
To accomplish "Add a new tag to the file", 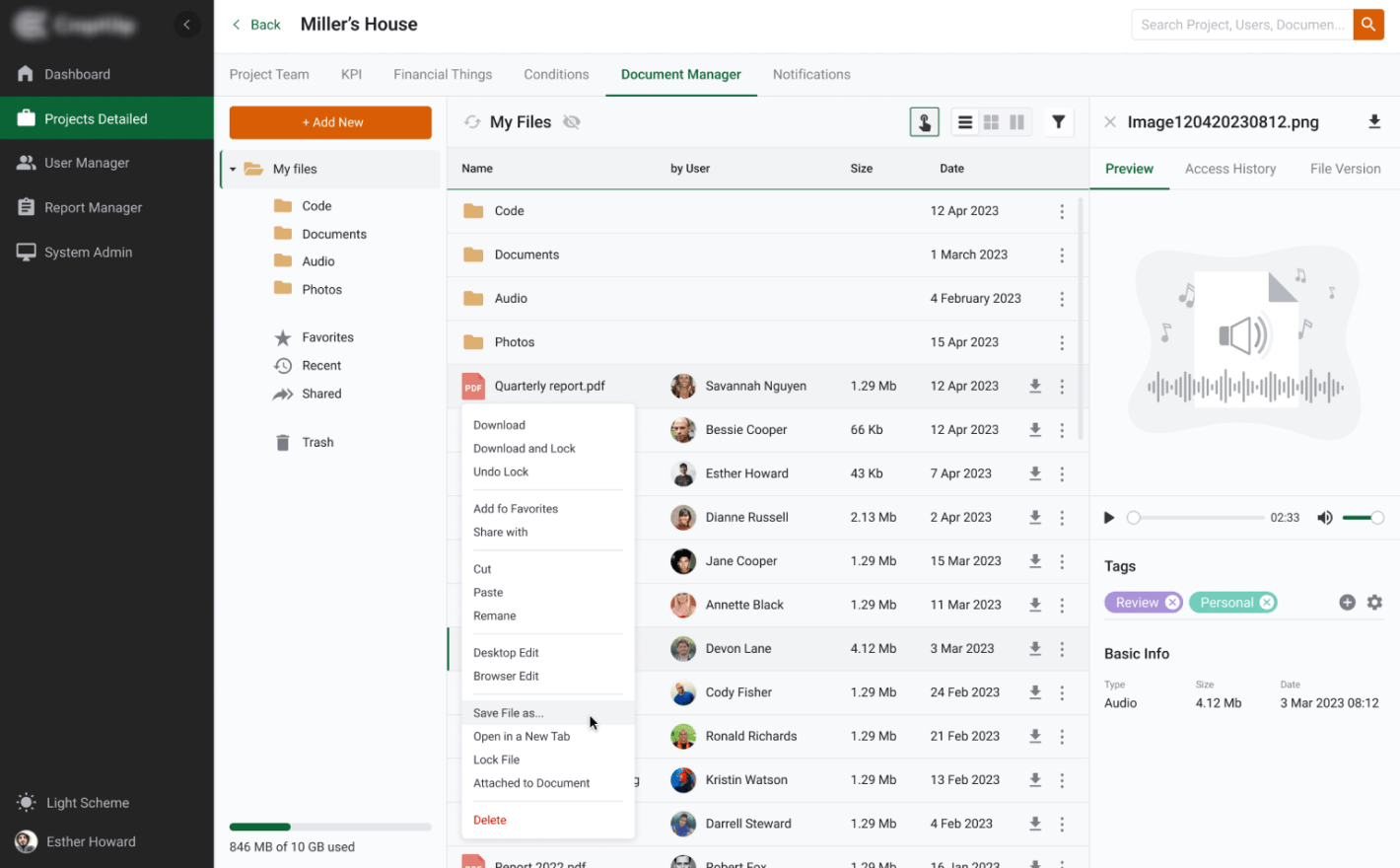I will point(1347,602).
